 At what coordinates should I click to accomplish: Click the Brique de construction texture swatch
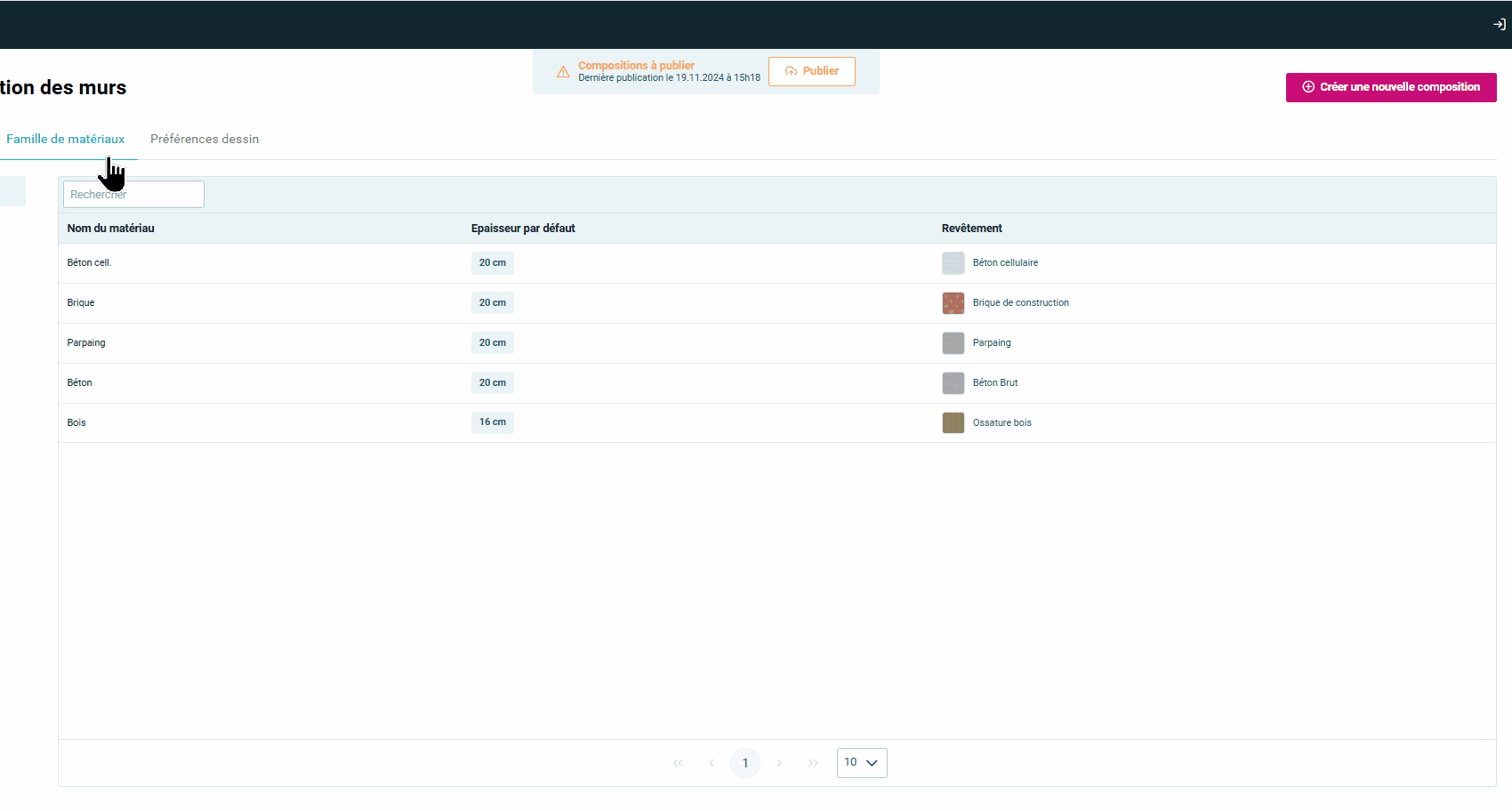pos(953,303)
